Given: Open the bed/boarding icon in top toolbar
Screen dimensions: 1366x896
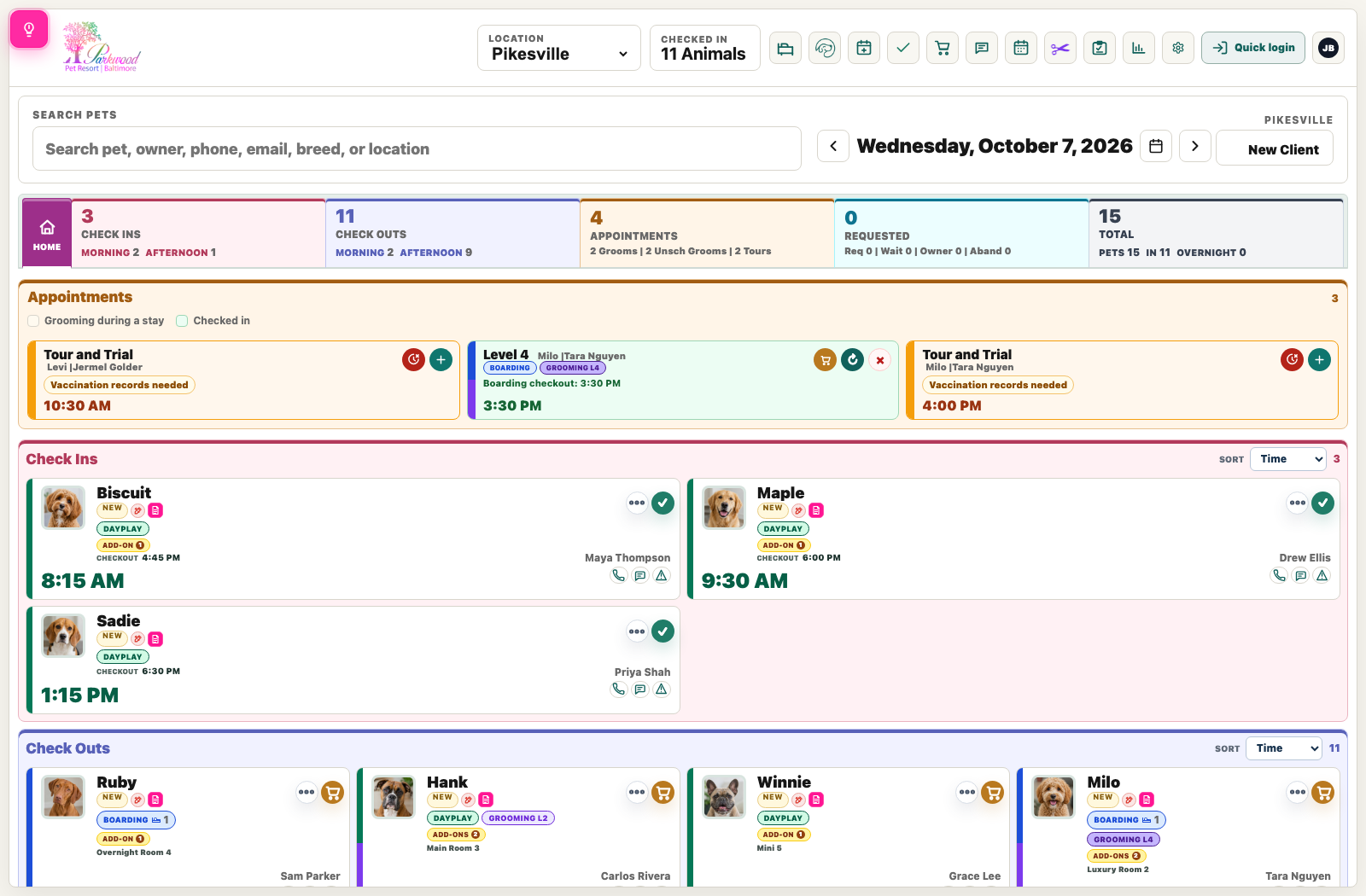Looking at the screenshot, I should click(x=785, y=48).
